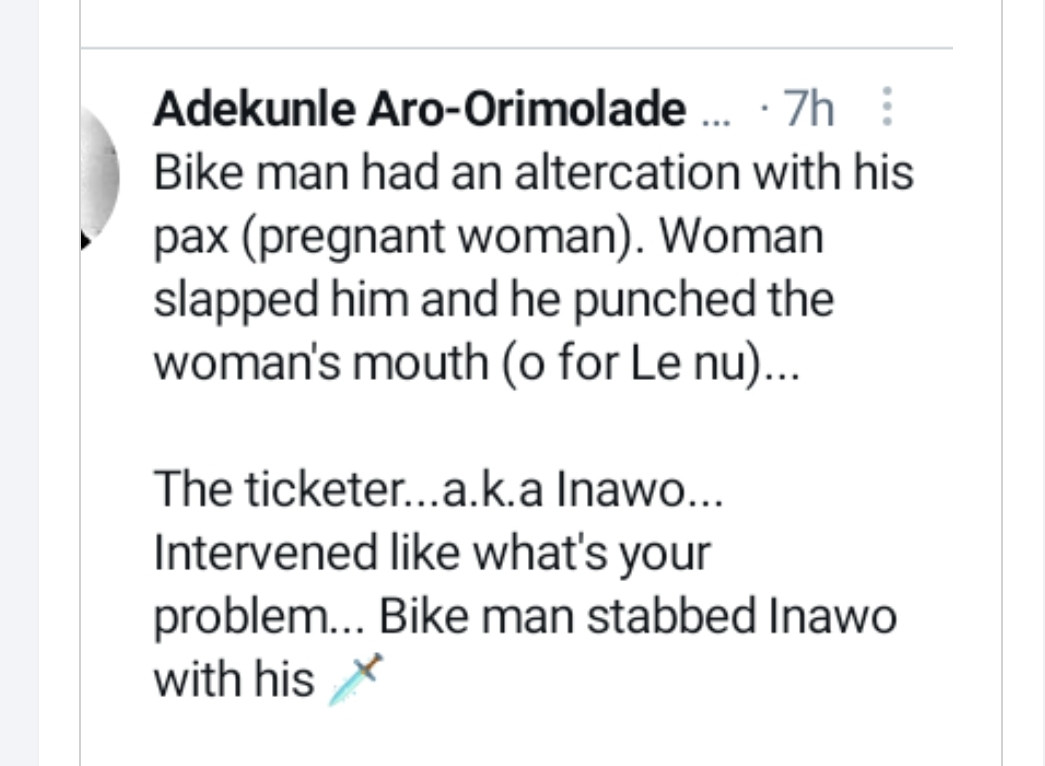Click the divider line above the post

click(x=520, y=45)
